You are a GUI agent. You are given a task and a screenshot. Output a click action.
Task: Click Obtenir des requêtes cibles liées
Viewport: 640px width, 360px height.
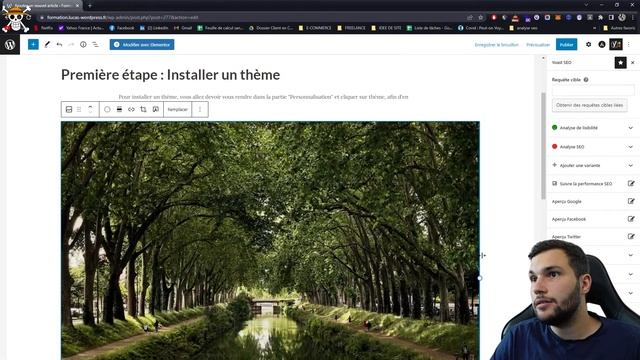point(589,105)
